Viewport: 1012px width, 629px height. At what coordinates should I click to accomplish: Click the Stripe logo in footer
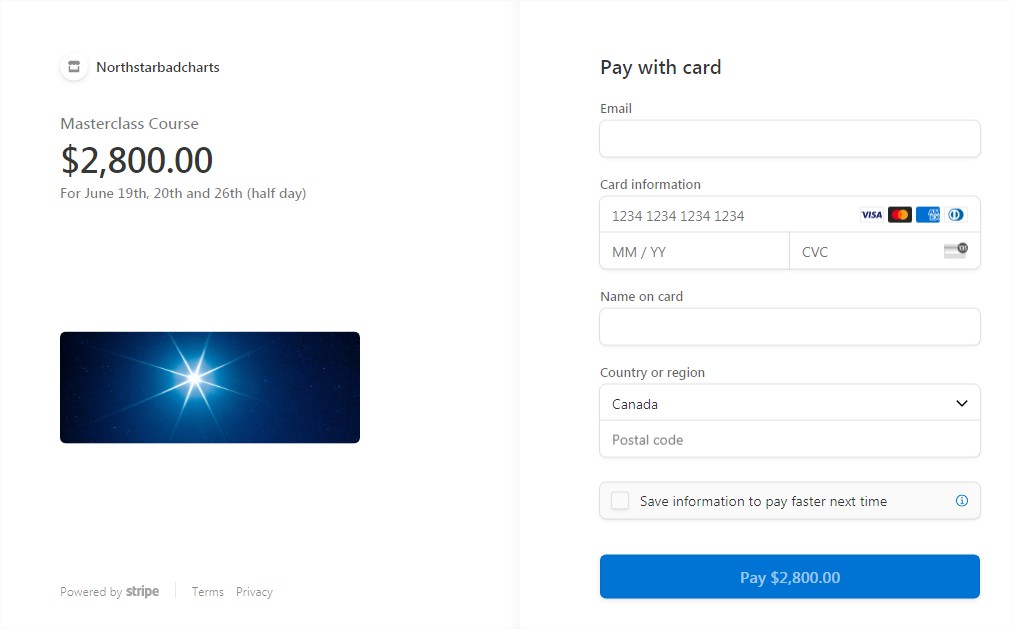click(143, 591)
